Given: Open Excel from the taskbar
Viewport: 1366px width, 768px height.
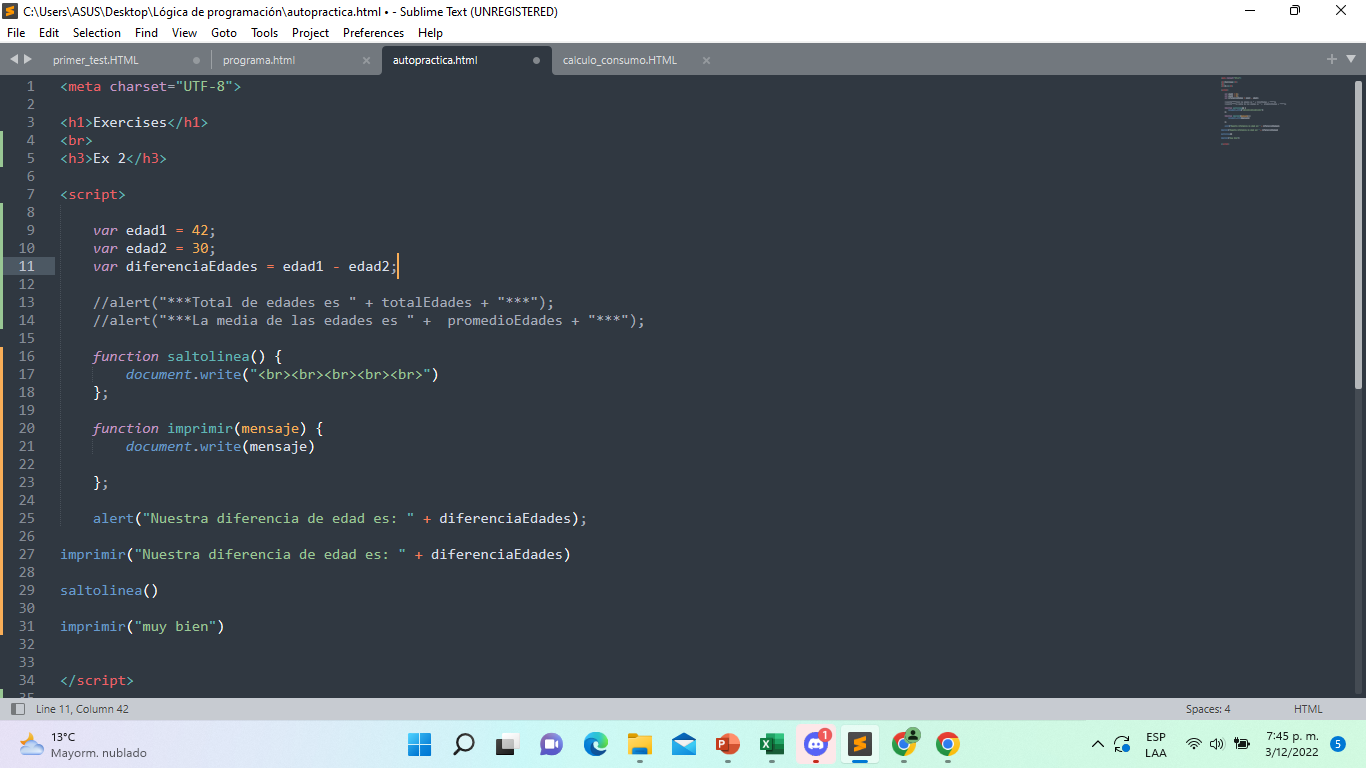Looking at the screenshot, I should [x=771, y=744].
